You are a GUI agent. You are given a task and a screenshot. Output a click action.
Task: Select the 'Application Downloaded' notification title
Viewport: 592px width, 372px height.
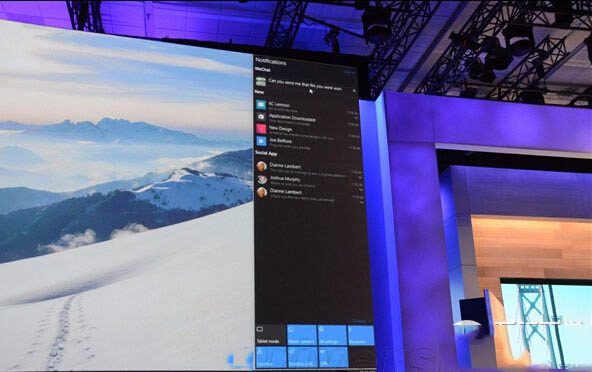click(292, 118)
